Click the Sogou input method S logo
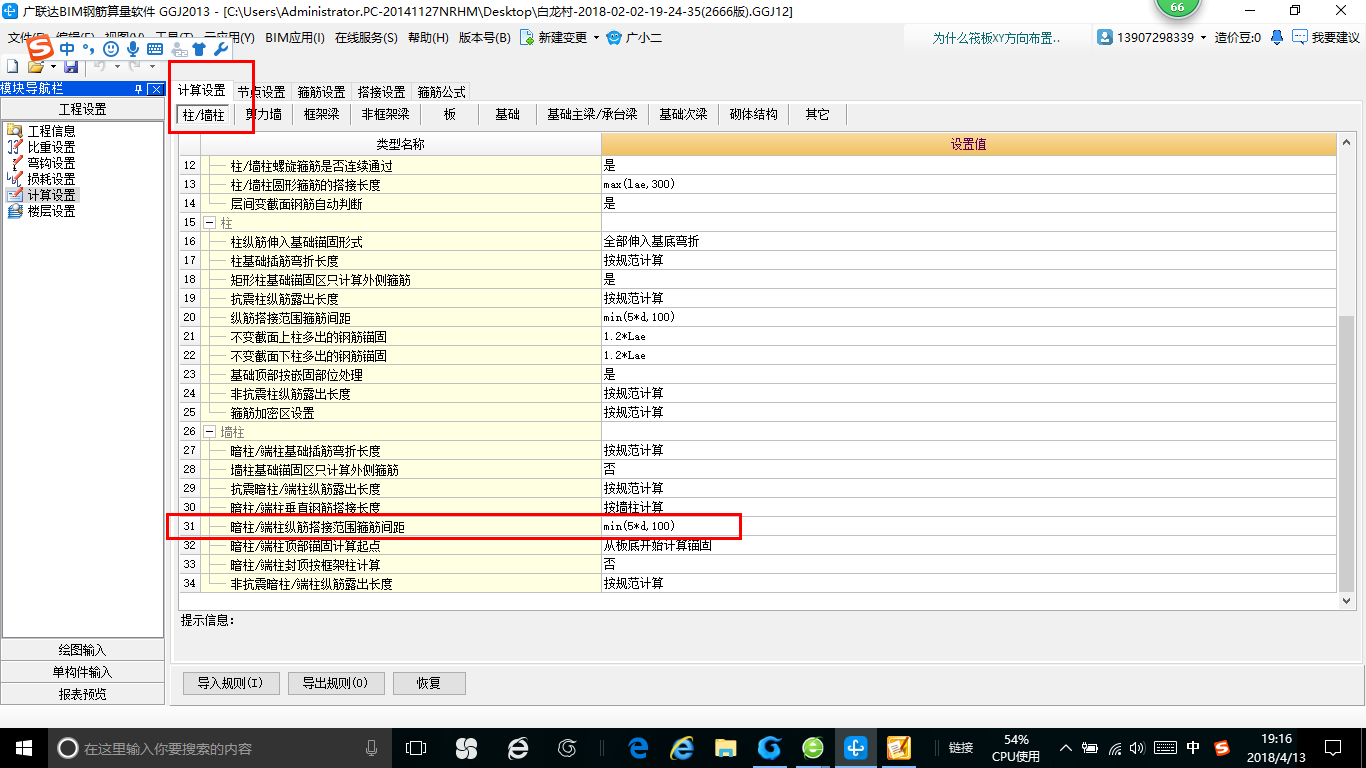 point(40,48)
